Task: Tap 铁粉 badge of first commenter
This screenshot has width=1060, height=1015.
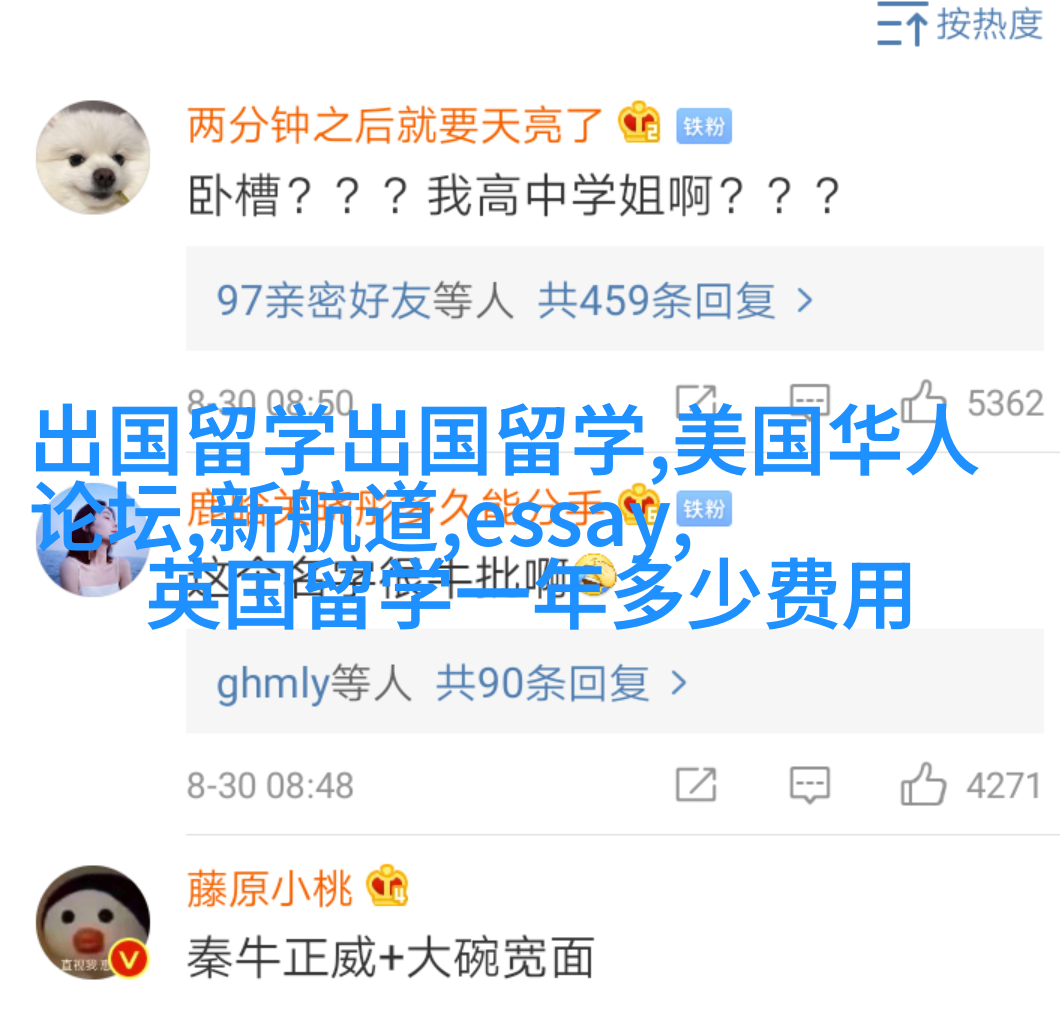Action: pyautogui.click(x=704, y=126)
